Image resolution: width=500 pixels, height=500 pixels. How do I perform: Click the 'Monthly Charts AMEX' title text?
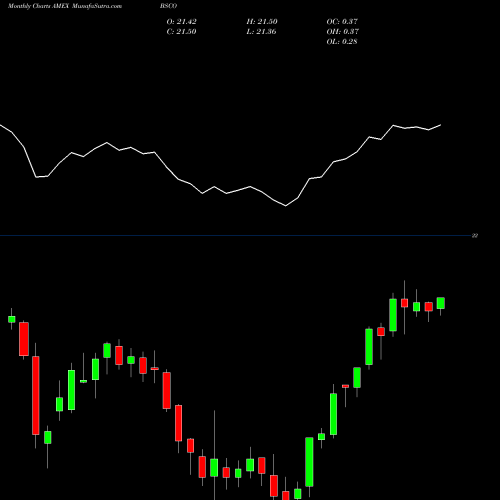click(x=38, y=6)
